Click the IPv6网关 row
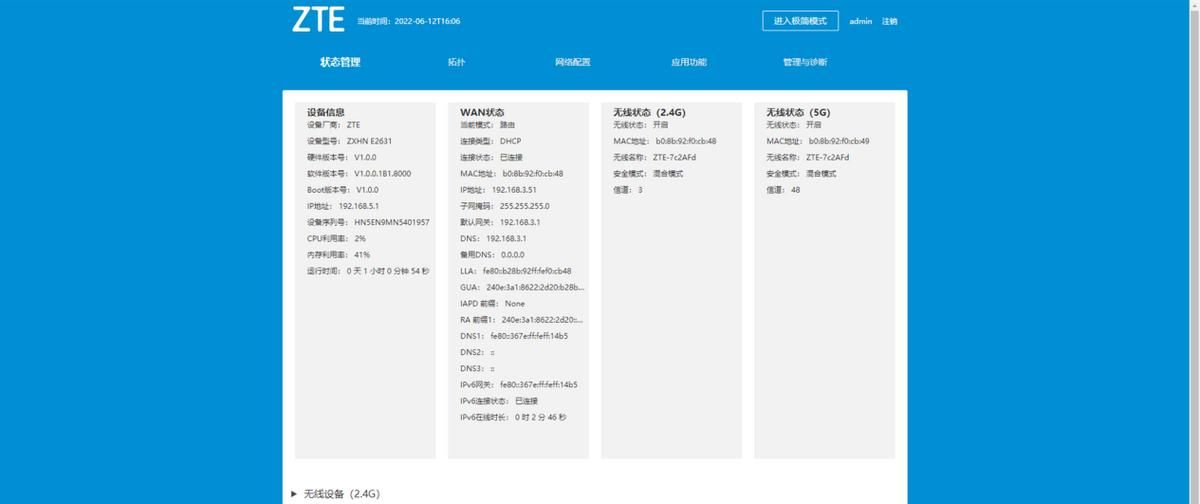Screen dimensions: 1200x504 point(519,384)
